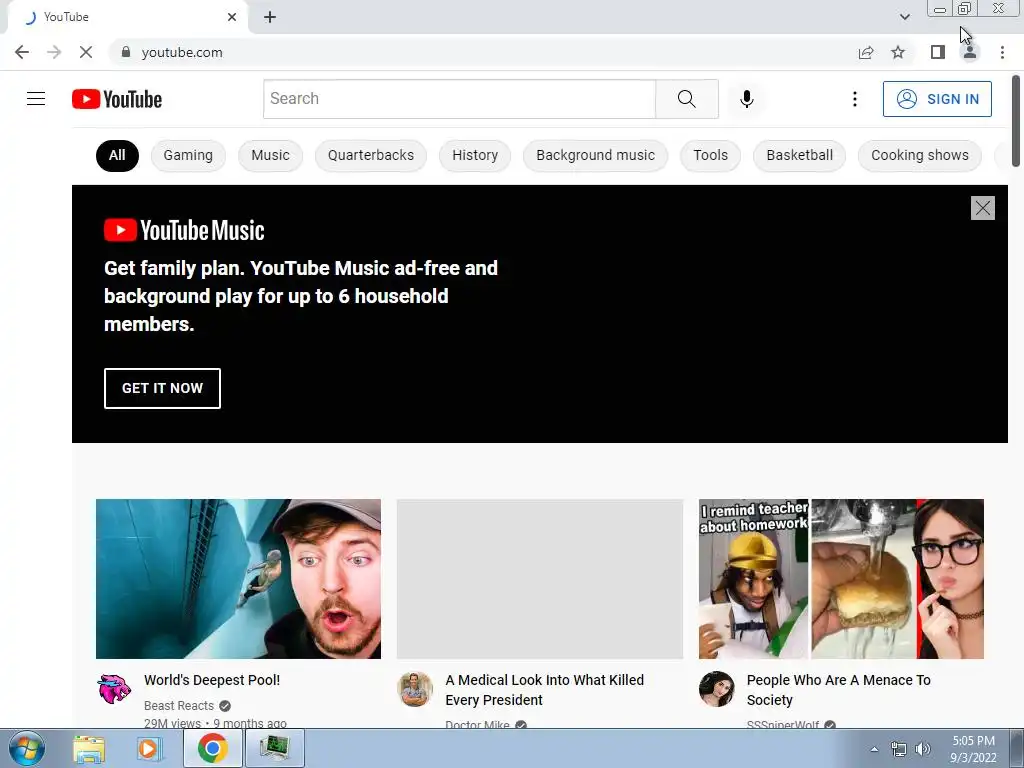Click People Who Are A Menace To Society title
The image size is (1024, 768).
coord(839,690)
